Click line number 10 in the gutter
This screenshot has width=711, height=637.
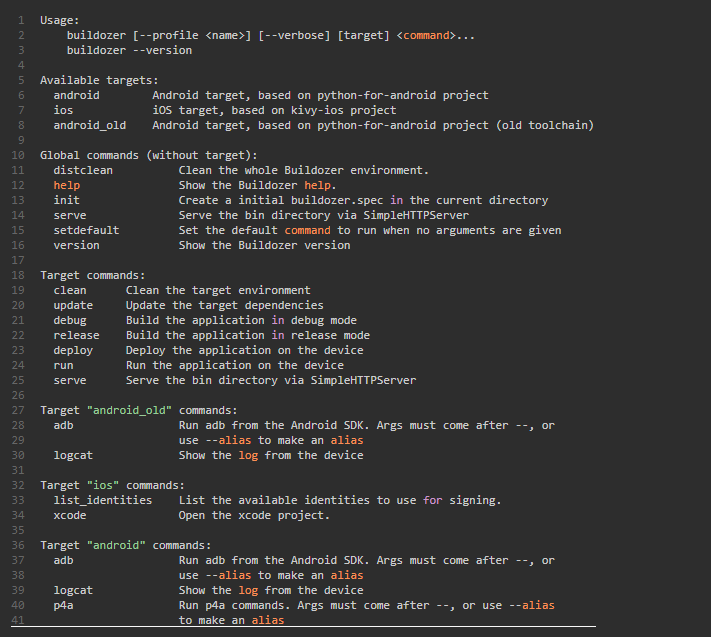[x=18, y=155]
